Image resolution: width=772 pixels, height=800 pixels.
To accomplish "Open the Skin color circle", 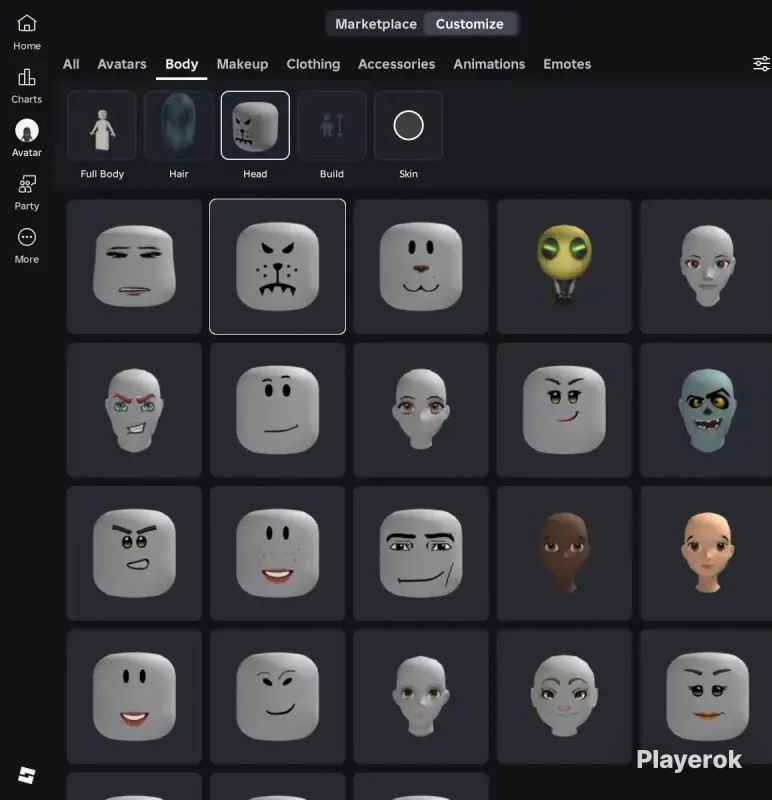I will coord(408,126).
